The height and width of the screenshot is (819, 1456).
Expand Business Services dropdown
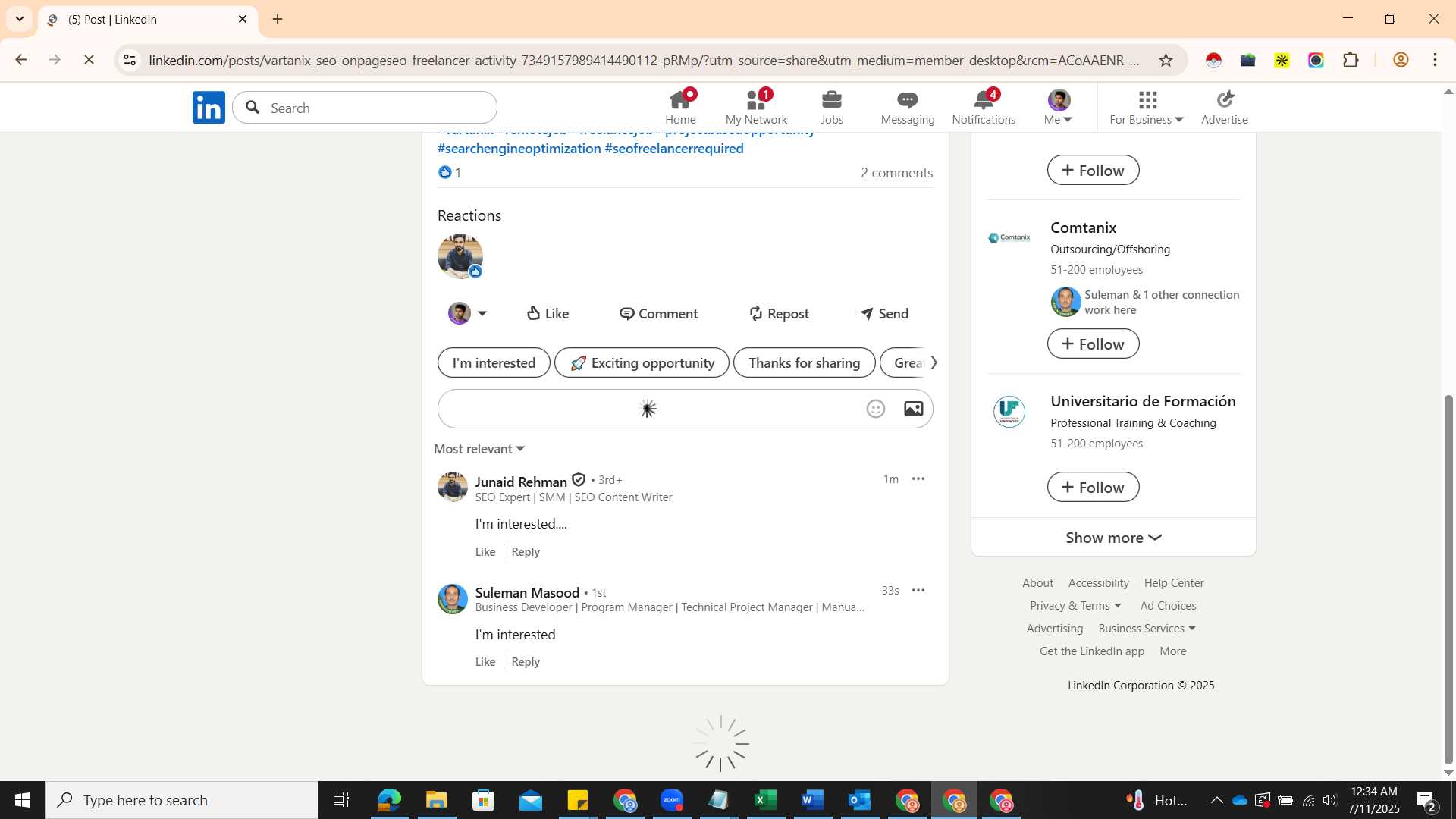(x=1147, y=628)
